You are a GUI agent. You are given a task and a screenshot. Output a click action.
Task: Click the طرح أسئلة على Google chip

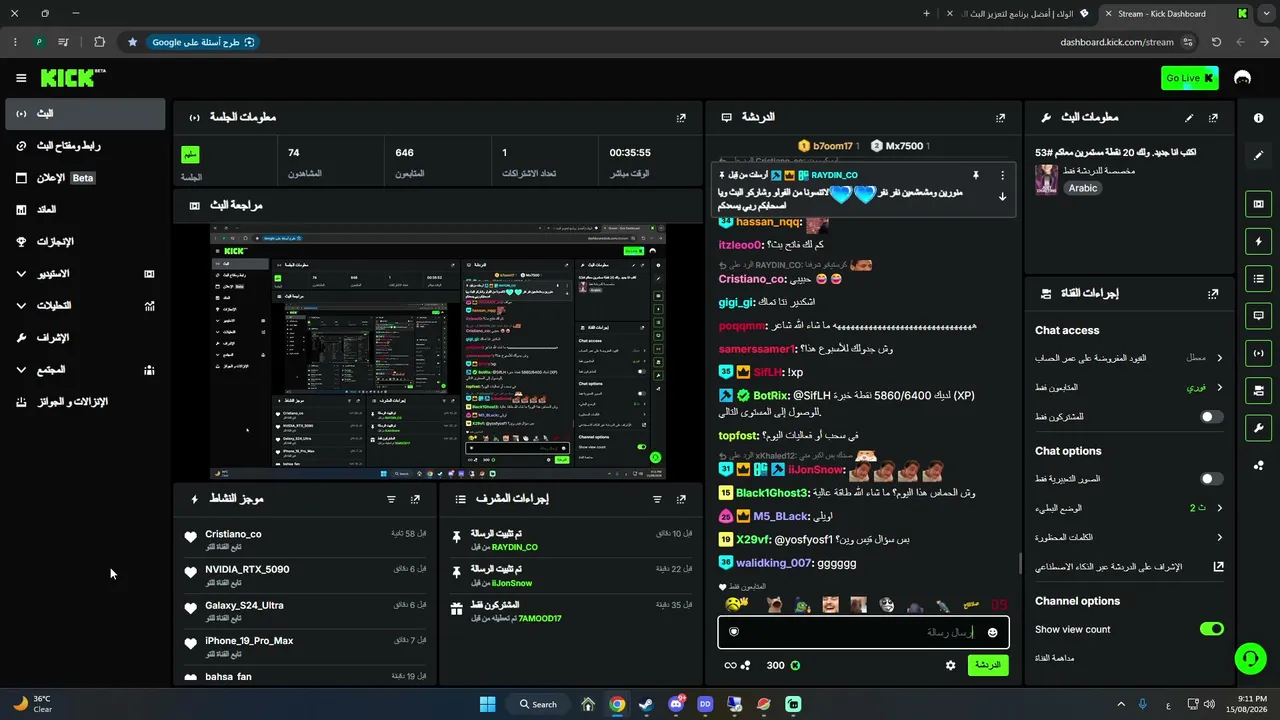click(203, 42)
